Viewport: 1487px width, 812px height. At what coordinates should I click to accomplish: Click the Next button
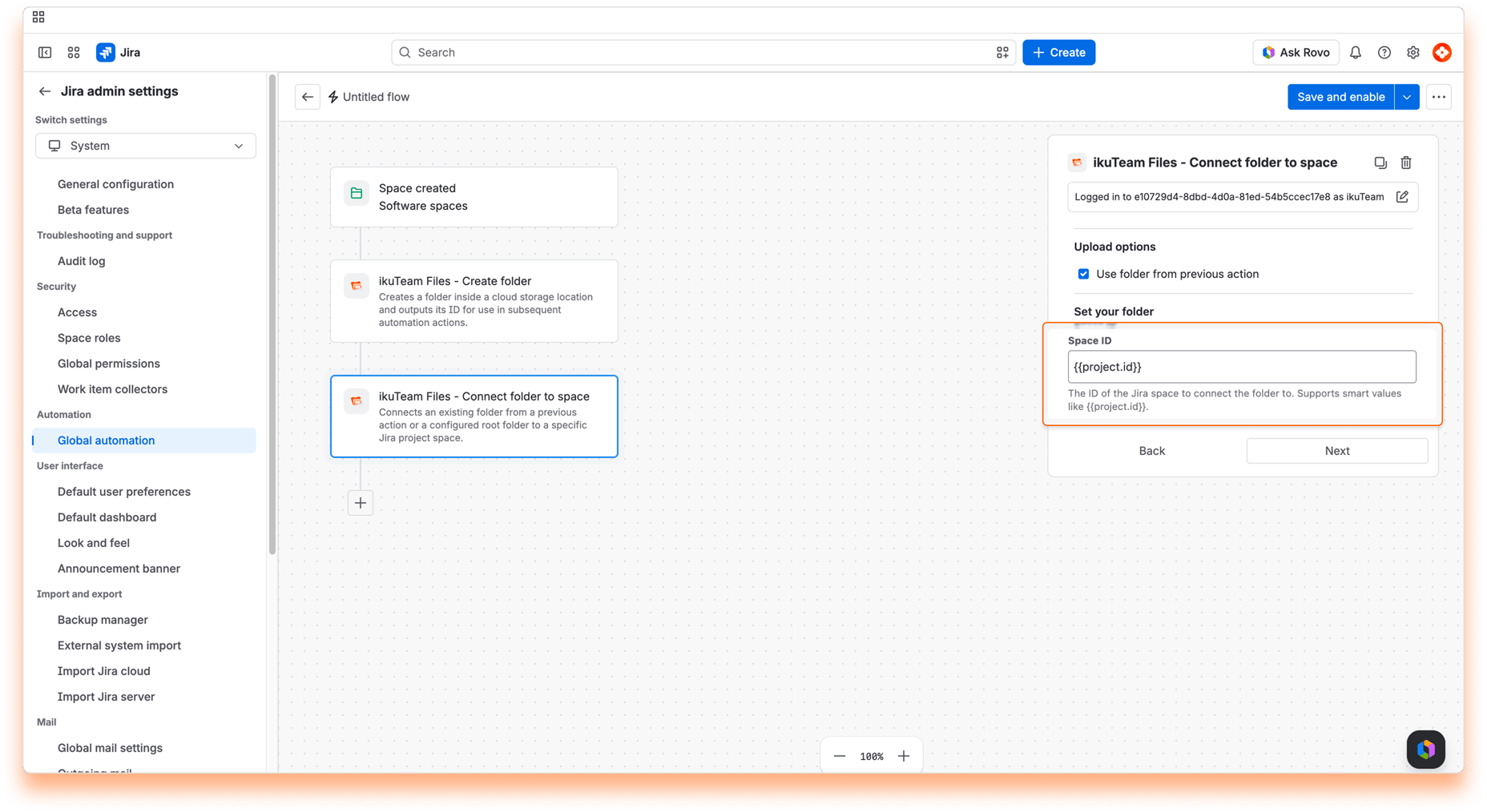tap(1337, 451)
